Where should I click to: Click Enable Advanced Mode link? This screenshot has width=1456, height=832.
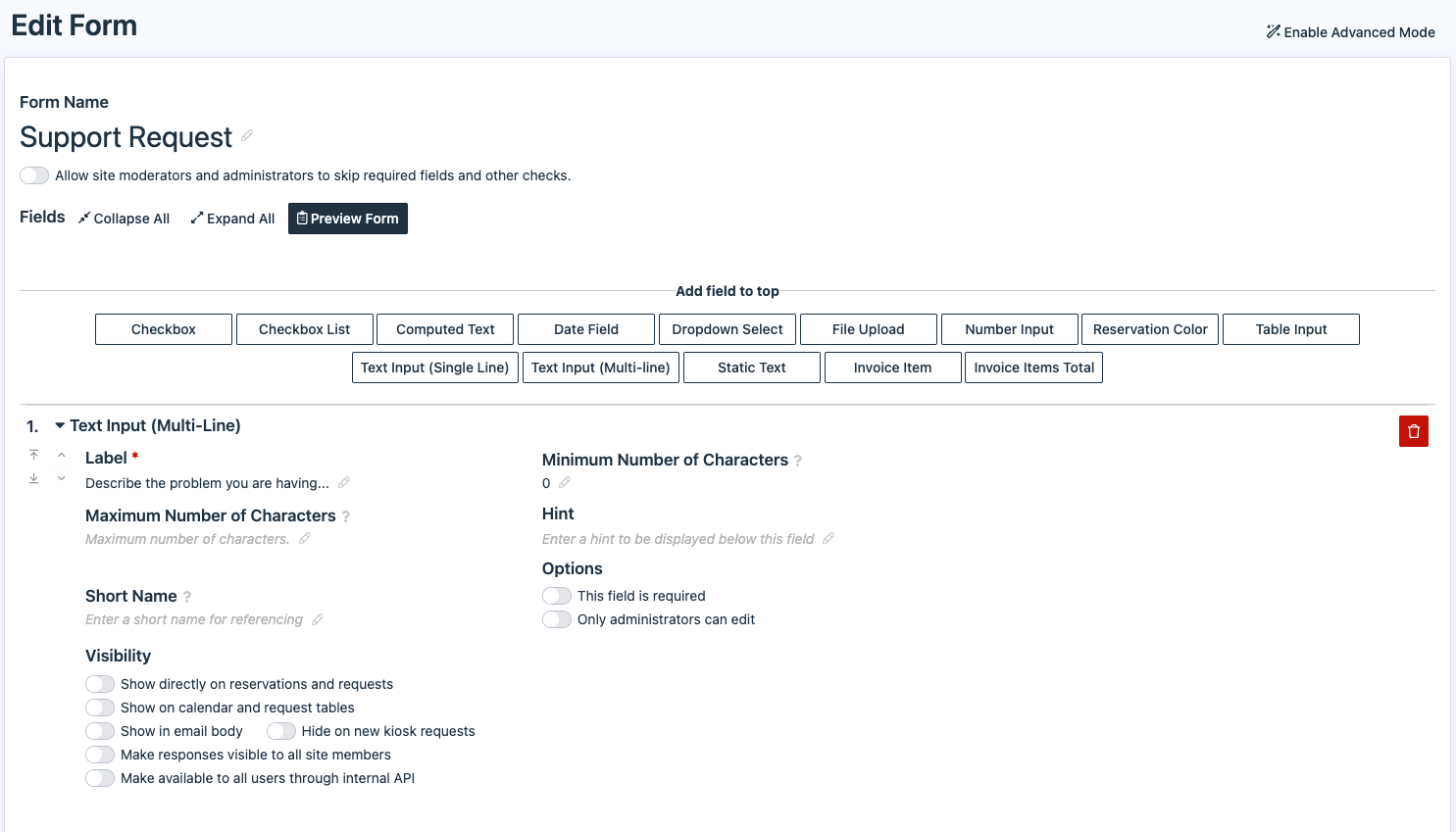tap(1350, 32)
